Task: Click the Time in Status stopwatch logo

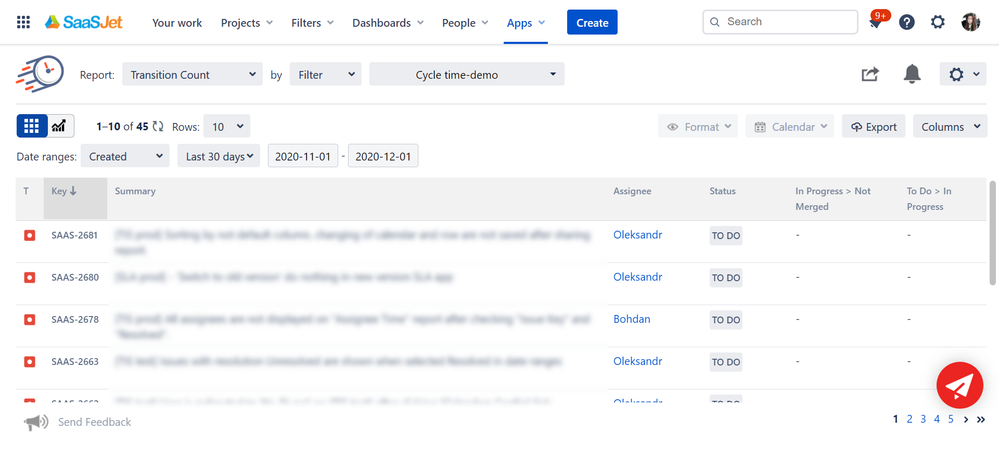Action: [40, 74]
